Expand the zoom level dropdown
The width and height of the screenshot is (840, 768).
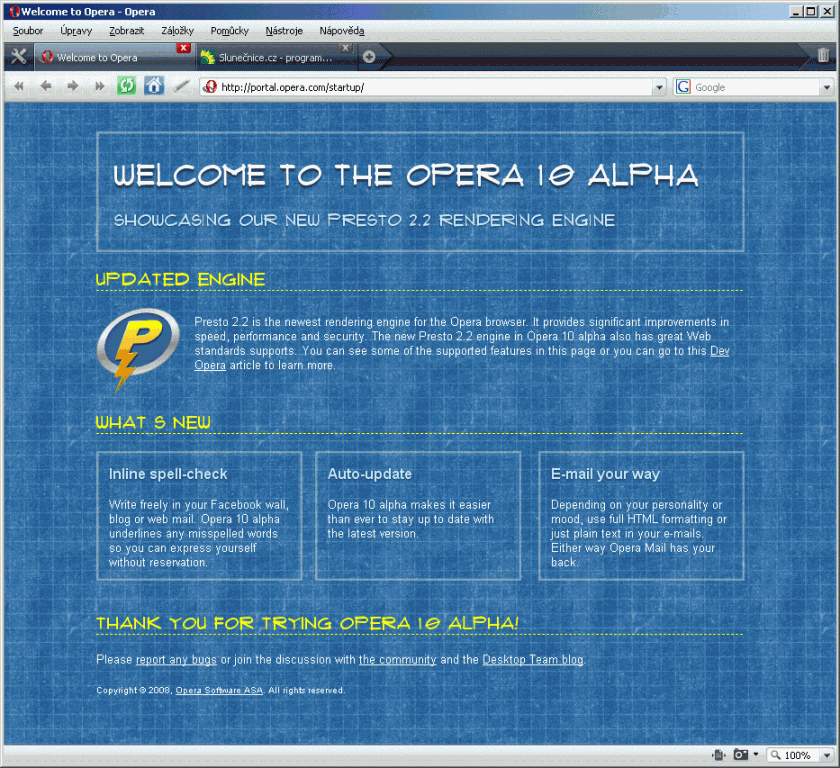827,755
